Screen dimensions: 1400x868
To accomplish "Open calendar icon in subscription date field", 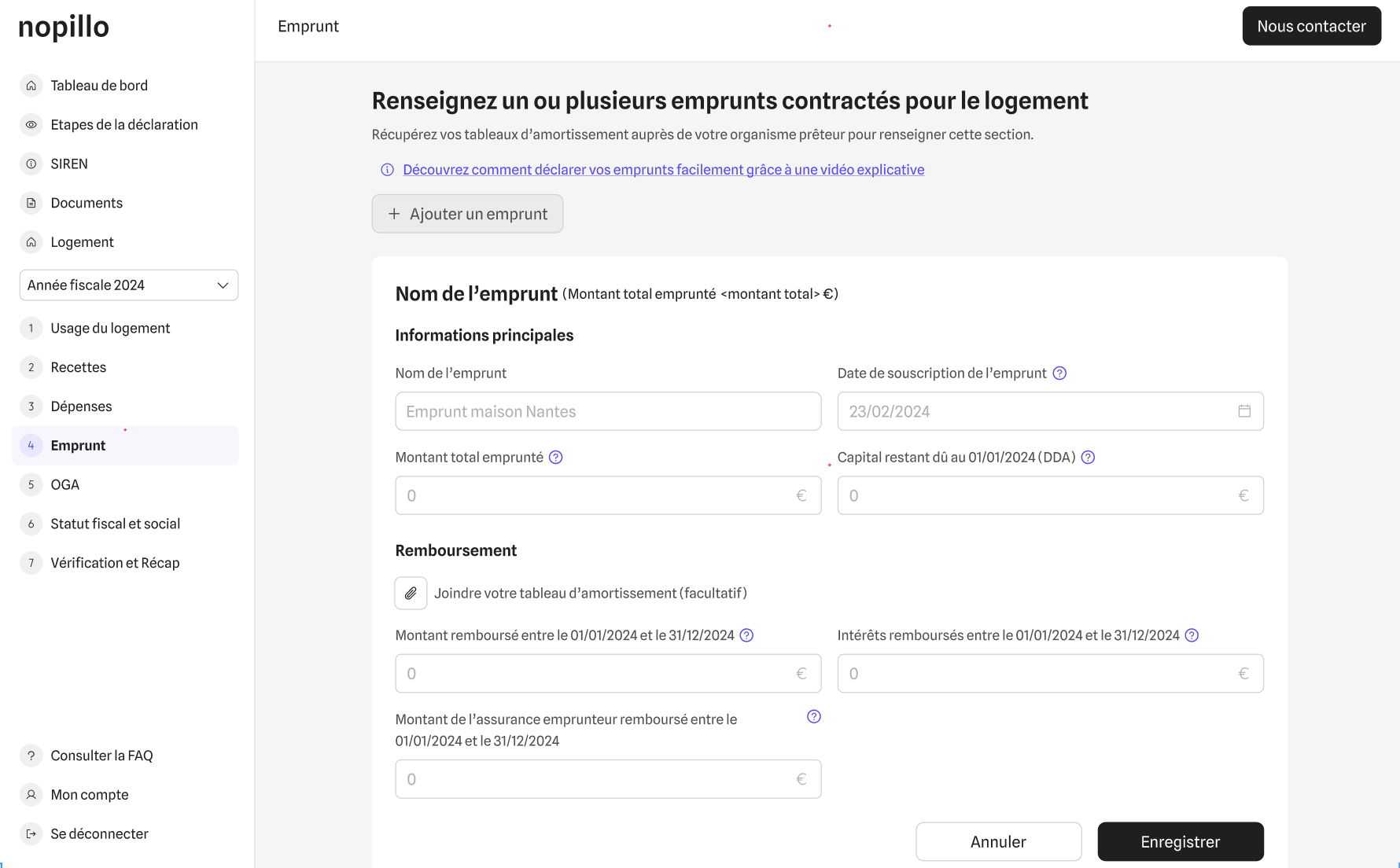I will (1244, 411).
